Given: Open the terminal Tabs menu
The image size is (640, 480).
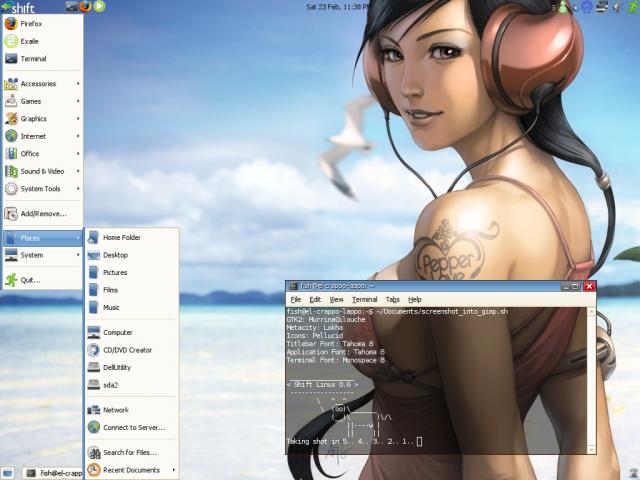Looking at the screenshot, I should [393, 300].
